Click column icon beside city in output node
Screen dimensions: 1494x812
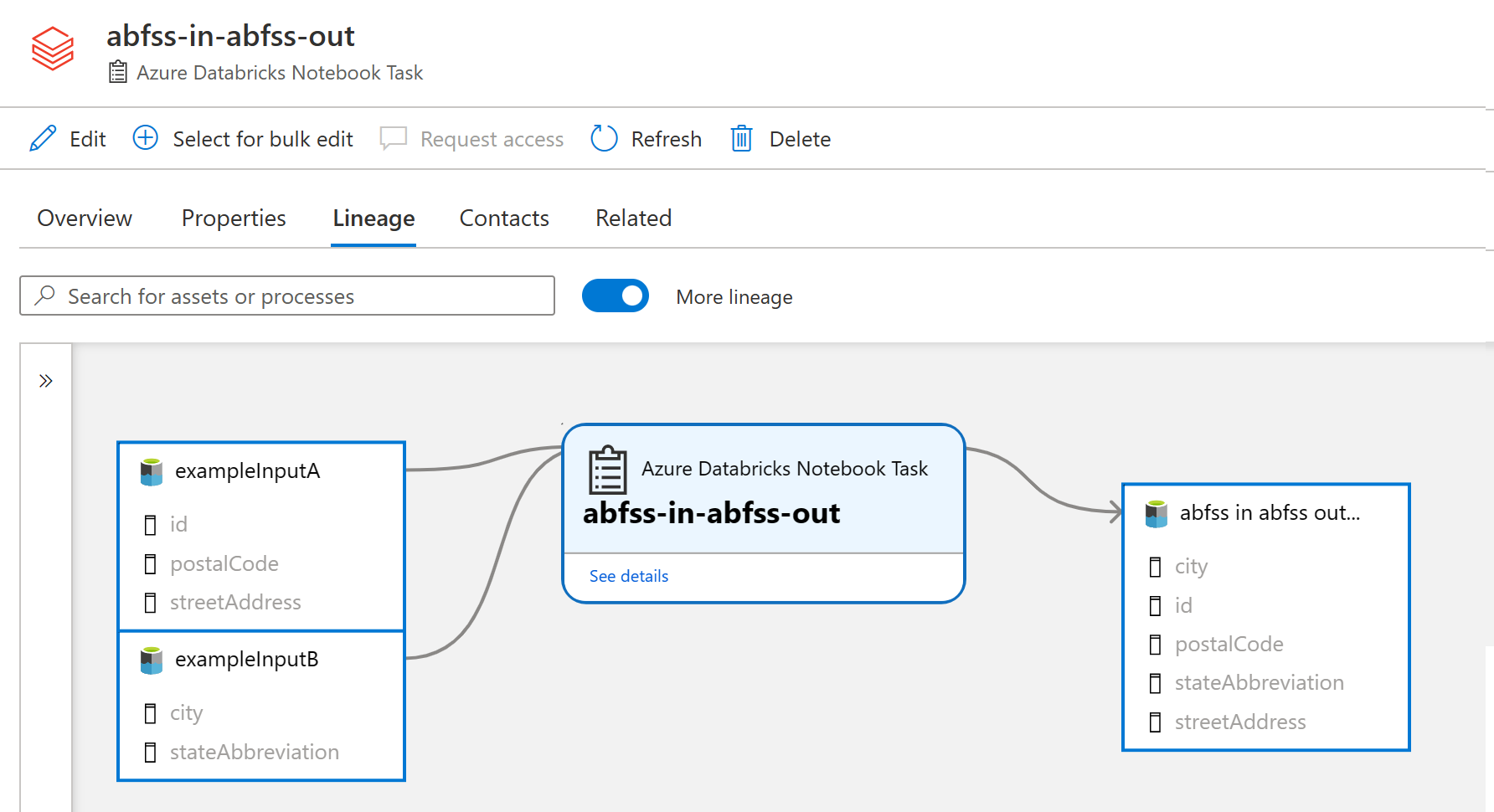1156,567
